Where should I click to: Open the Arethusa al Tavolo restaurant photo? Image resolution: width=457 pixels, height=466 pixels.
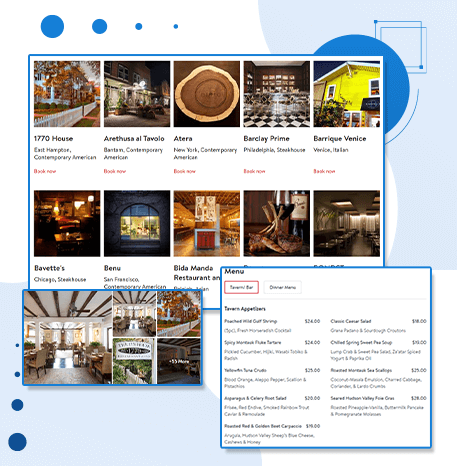(x=137, y=94)
